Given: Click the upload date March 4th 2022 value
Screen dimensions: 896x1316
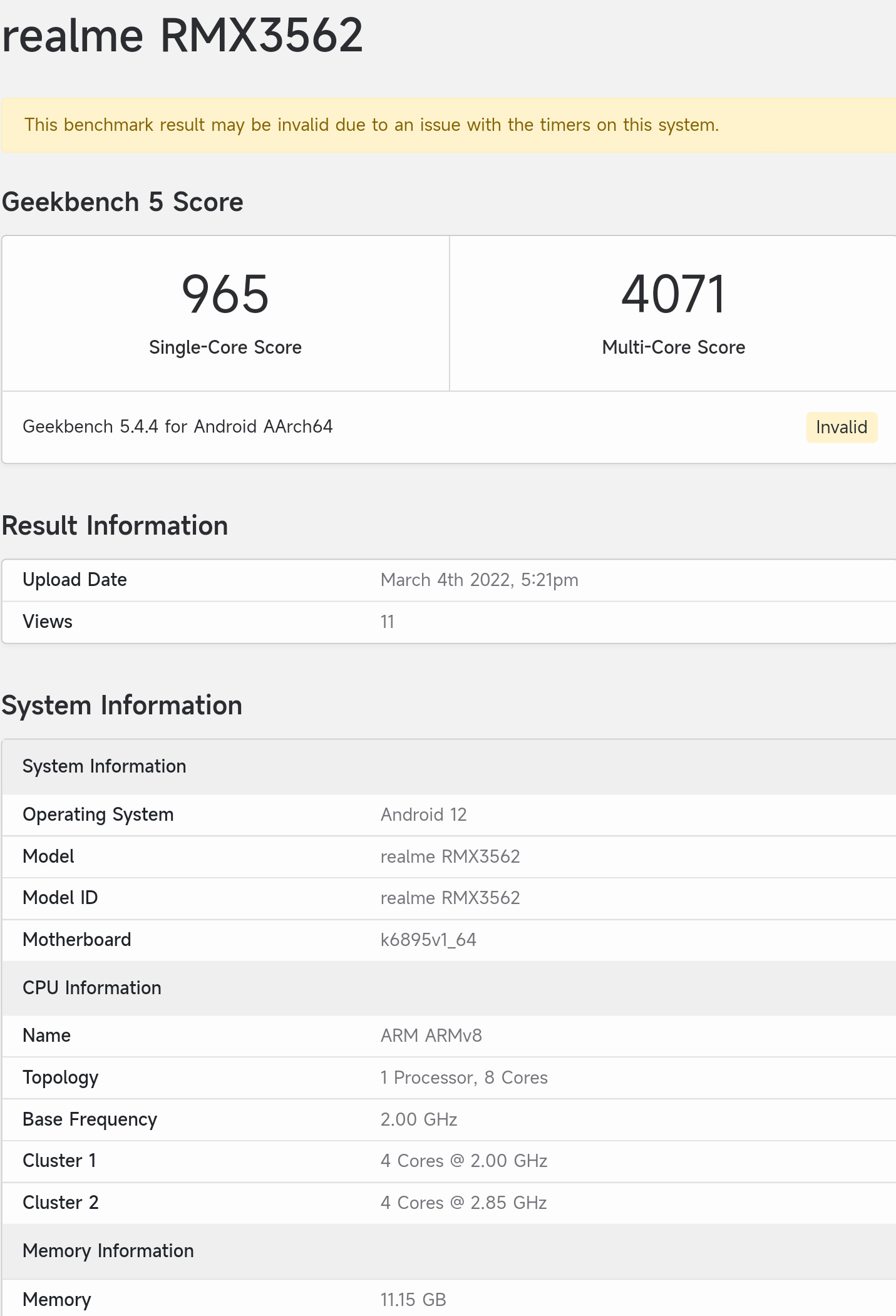Looking at the screenshot, I should pos(479,580).
